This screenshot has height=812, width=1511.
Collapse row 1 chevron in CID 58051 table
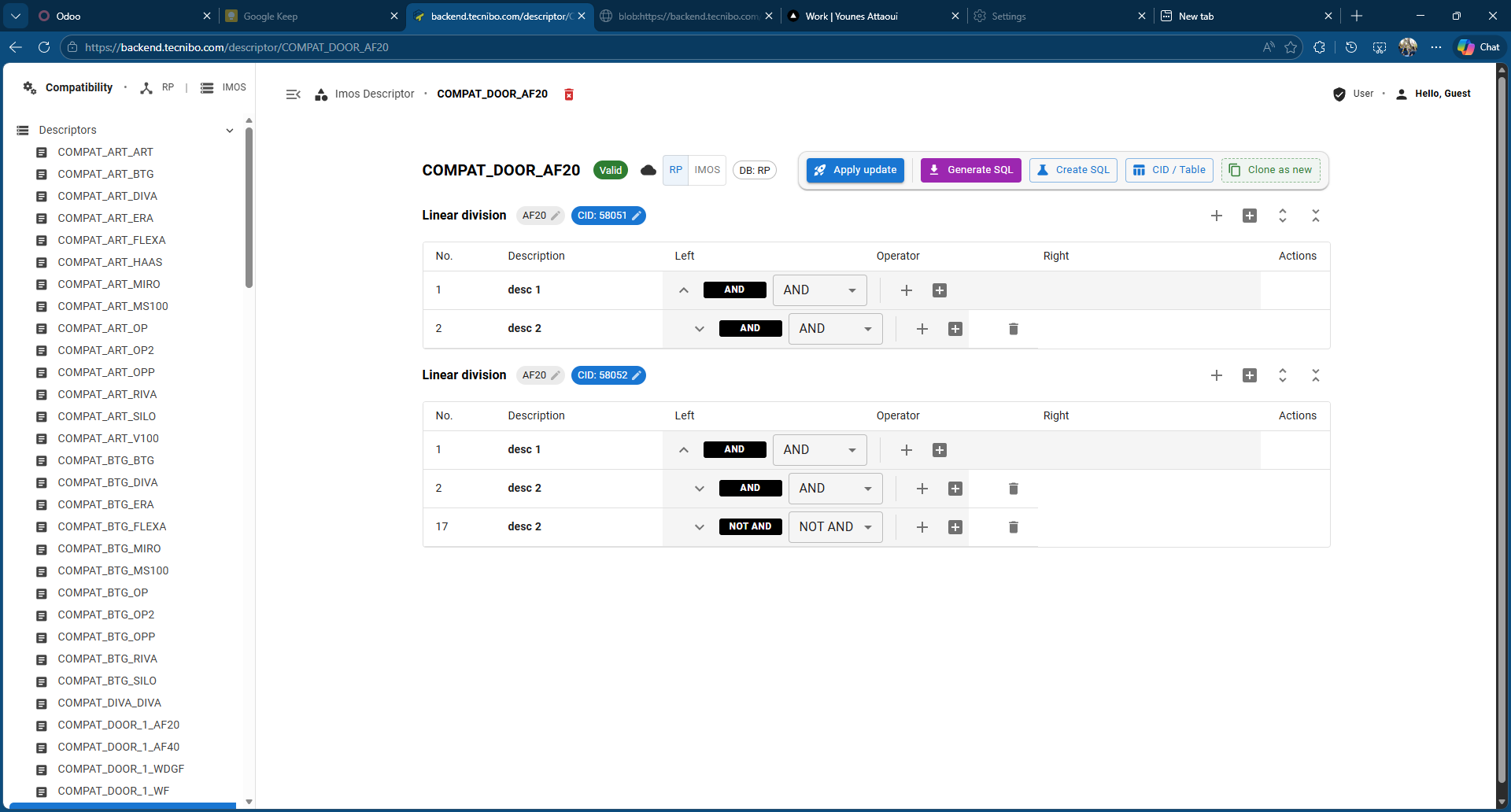pyautogui.click(x=684, y=290)
